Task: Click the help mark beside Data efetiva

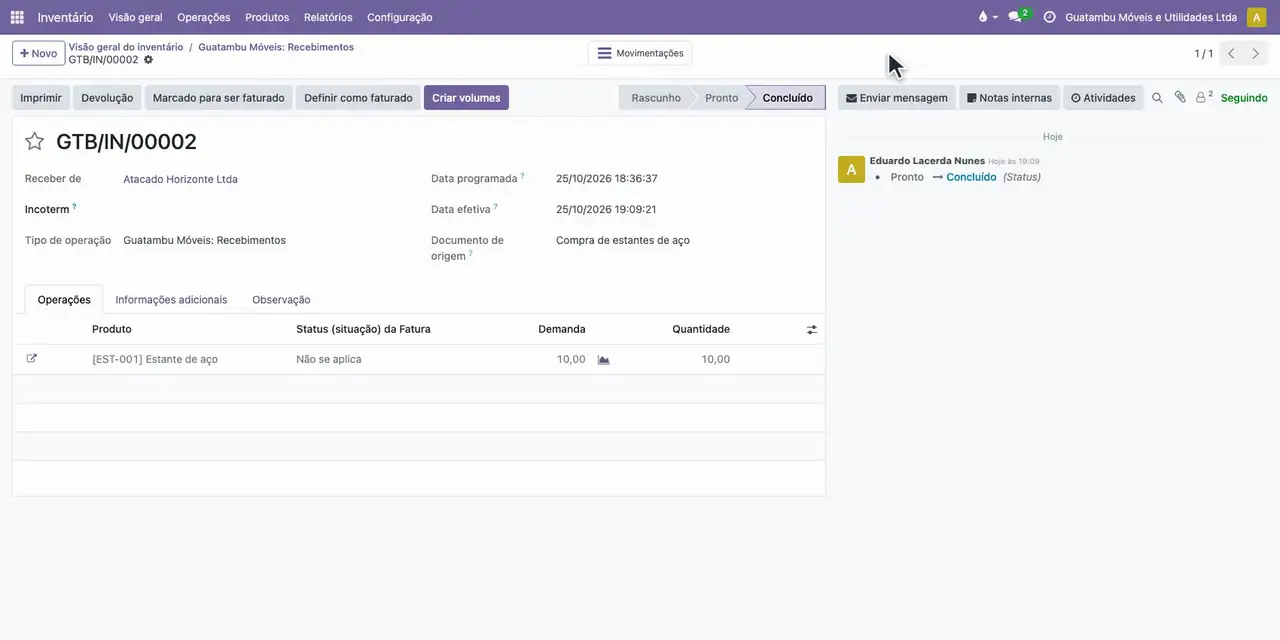Action: [496, 206]
